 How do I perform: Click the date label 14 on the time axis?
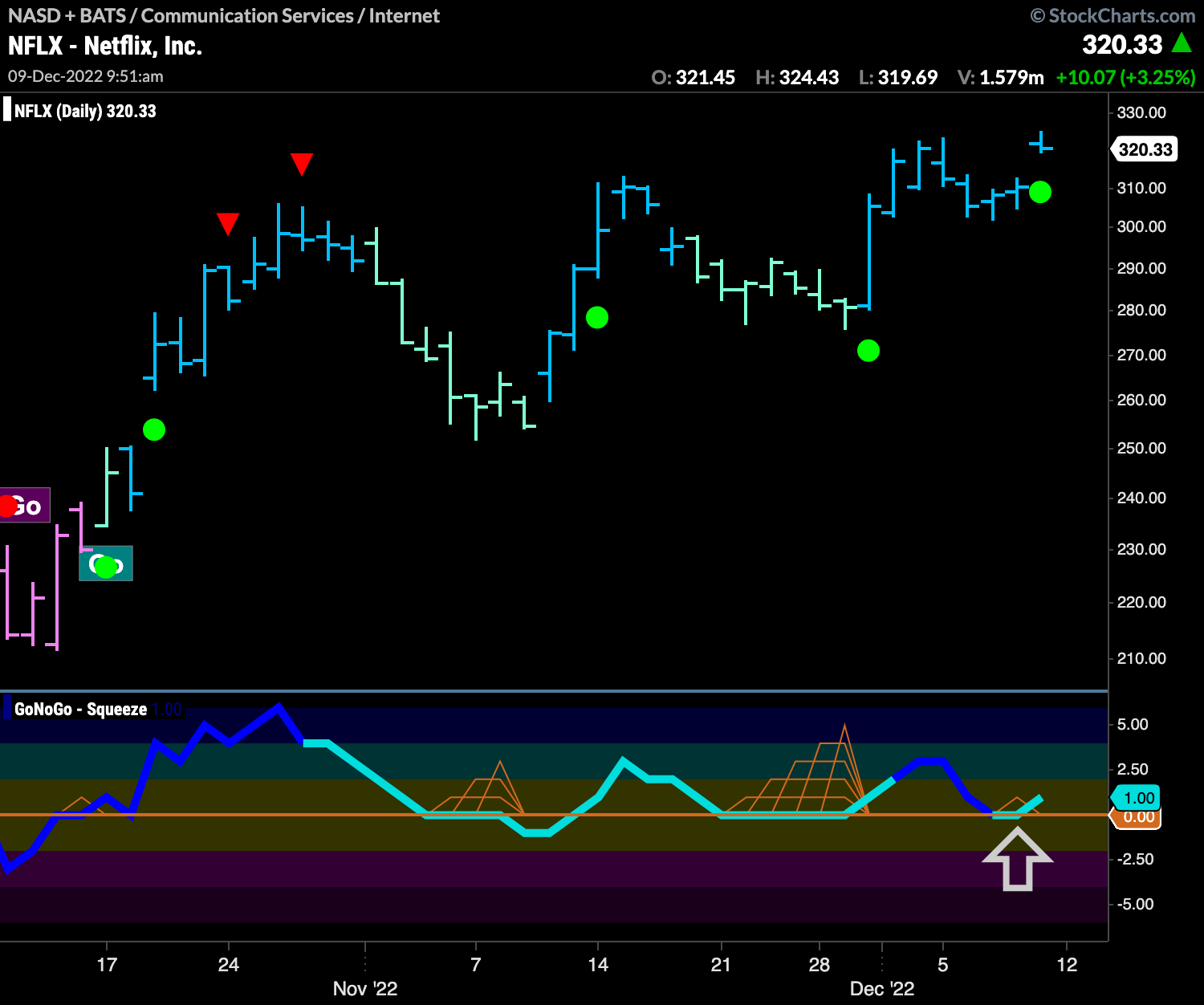[598, 964]
